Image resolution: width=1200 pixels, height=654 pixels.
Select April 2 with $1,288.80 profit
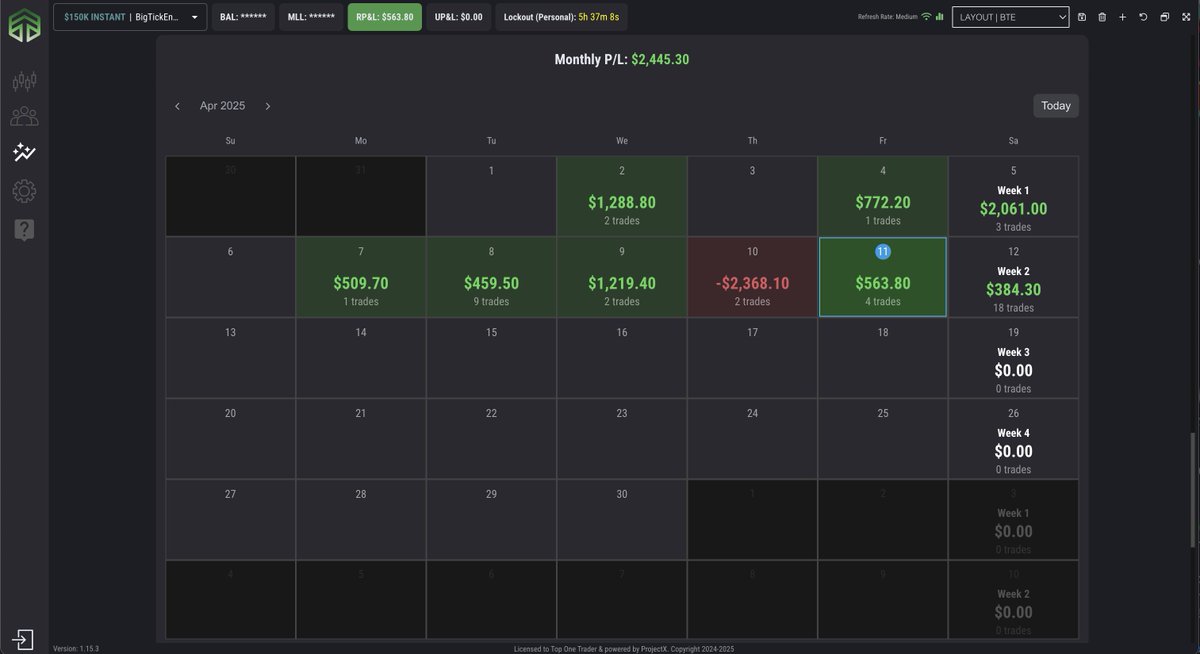(x=622, y=196)
